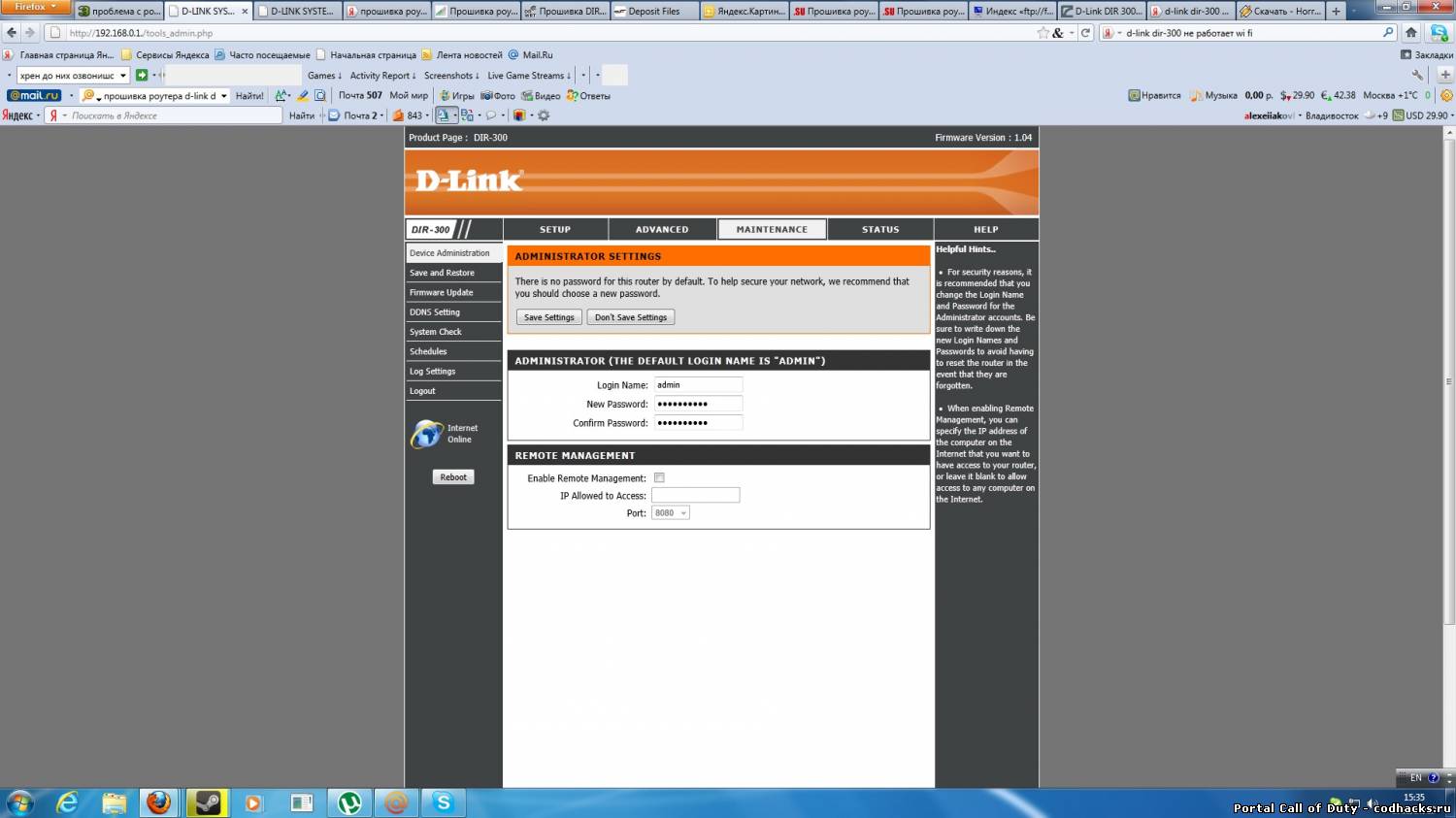This screenshot has height=818, width=1456.
Task: Click the magnifier icon in the search box
Action: pos(1388,33)
